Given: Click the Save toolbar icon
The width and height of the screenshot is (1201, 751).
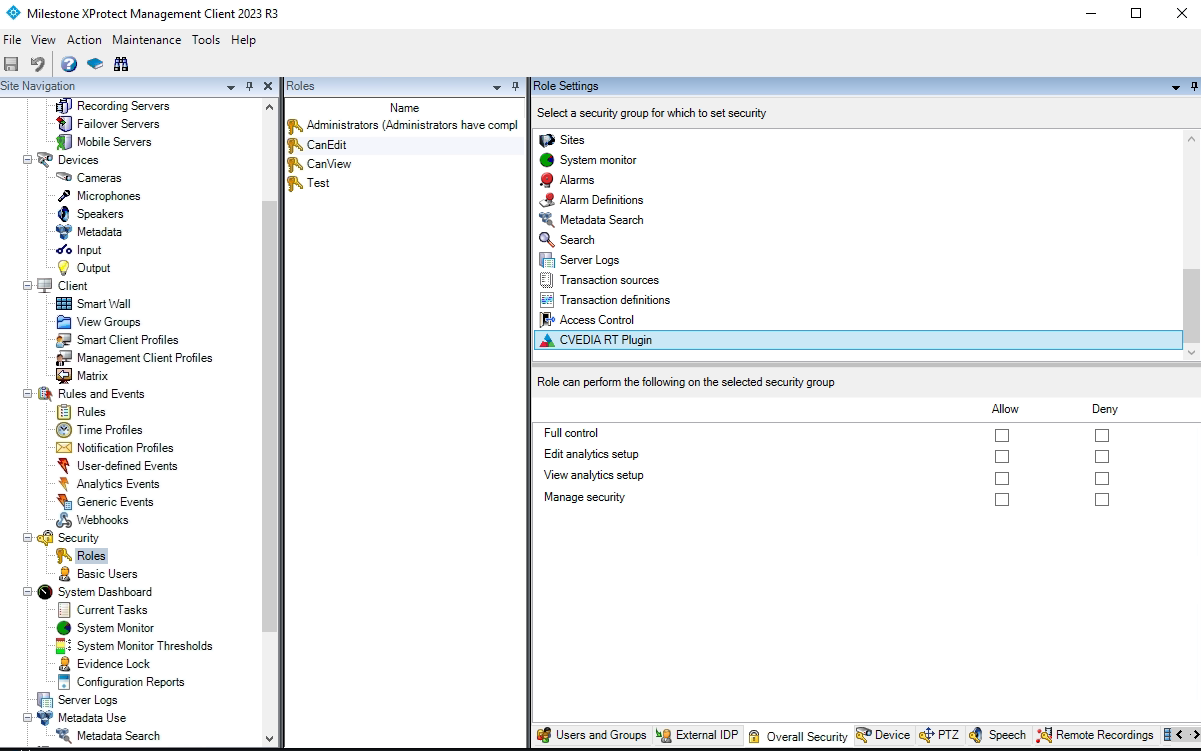Looking at the screenshot, I should [12, 64].
